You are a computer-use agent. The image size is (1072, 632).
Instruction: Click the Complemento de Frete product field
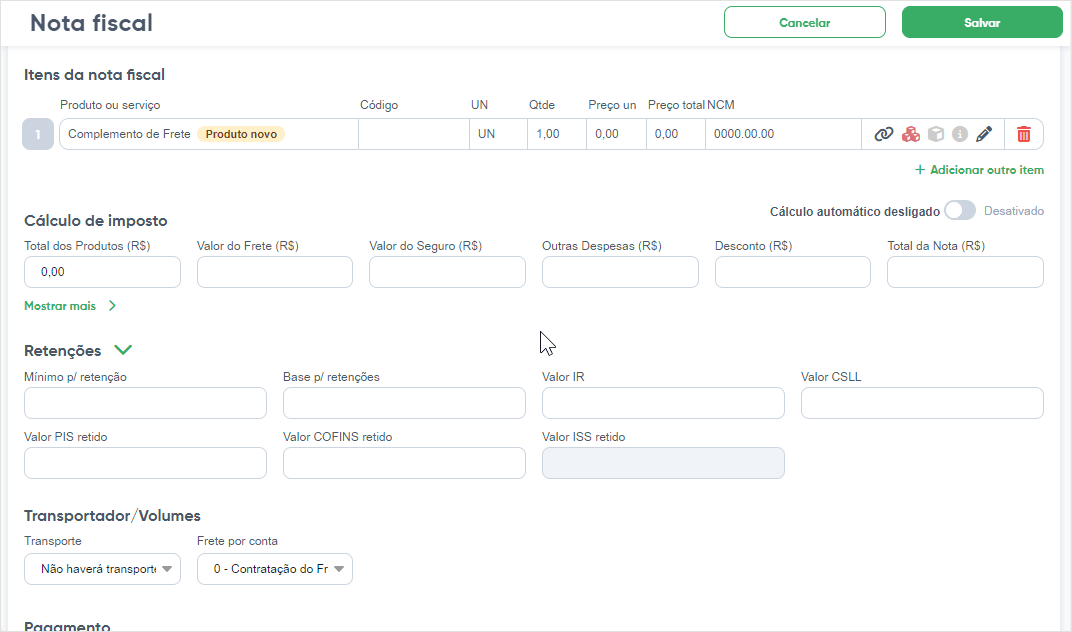point(209,134)
